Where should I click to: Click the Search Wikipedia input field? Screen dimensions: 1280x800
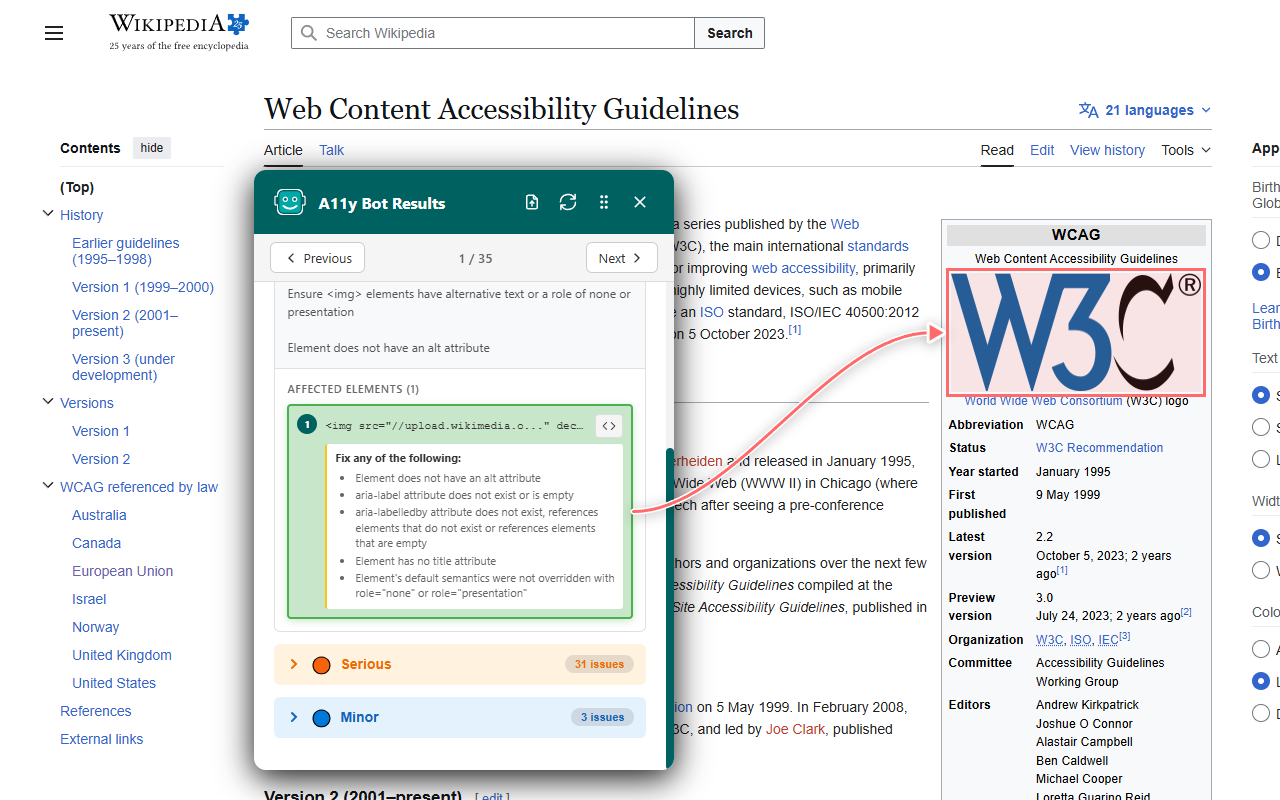493,33
